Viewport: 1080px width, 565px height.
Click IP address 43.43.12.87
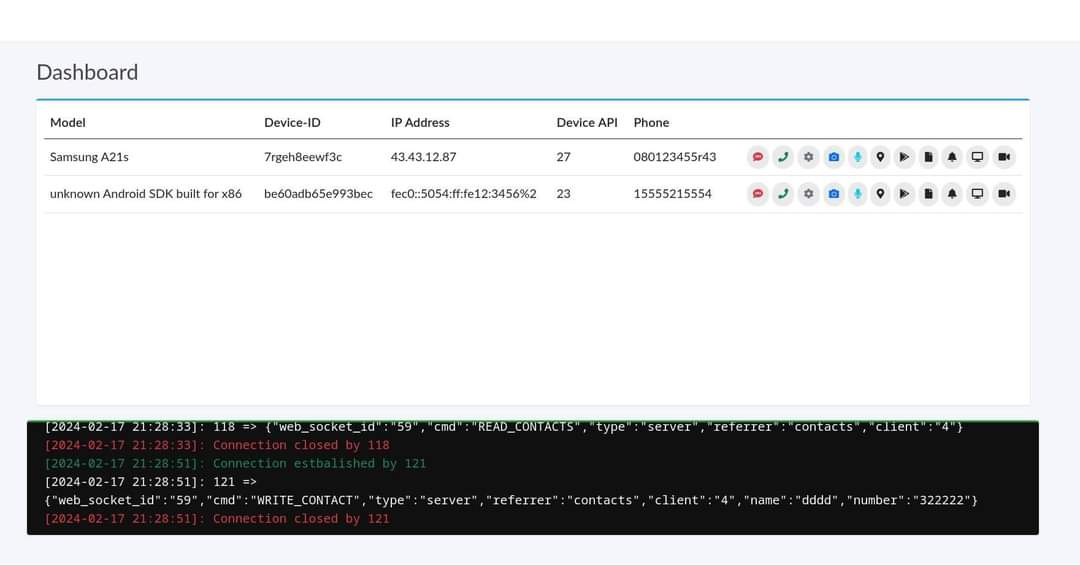pyautogui.click(x=424, y=157)
